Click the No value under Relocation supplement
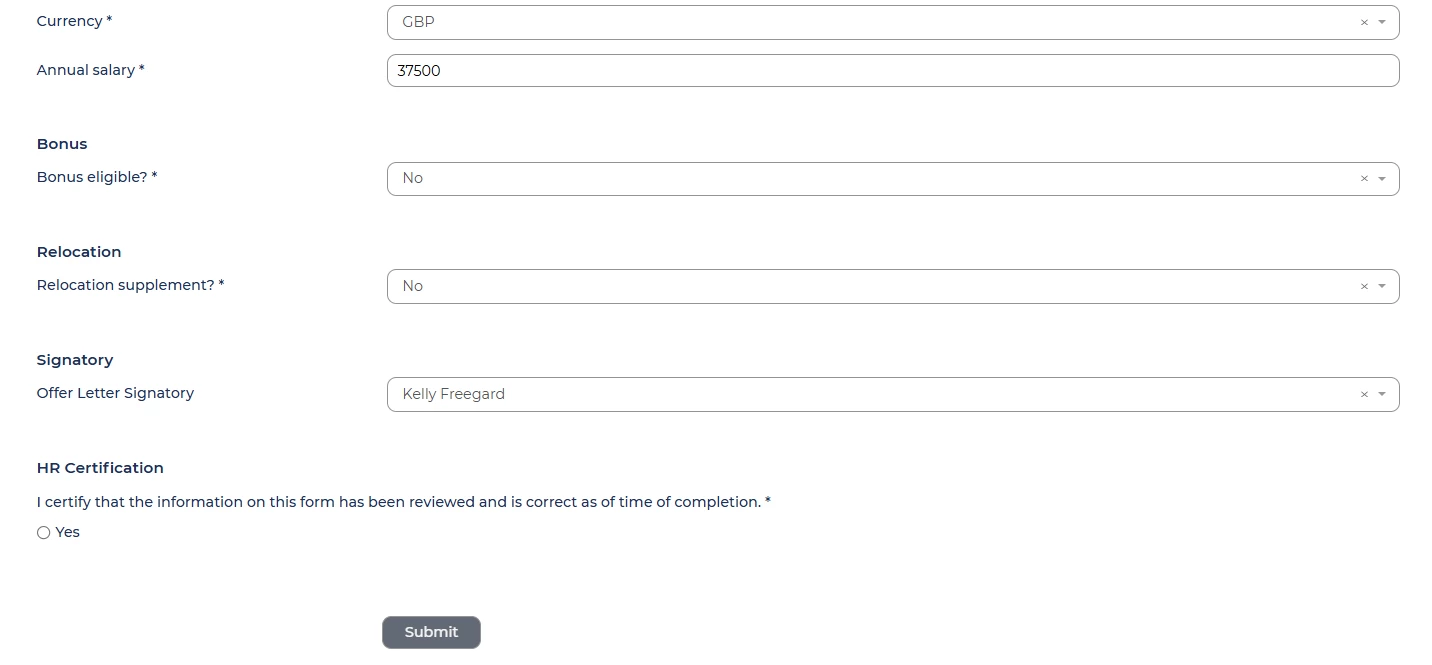The width and height of the screenshot is (1432, 665). [x=412, y=286]
